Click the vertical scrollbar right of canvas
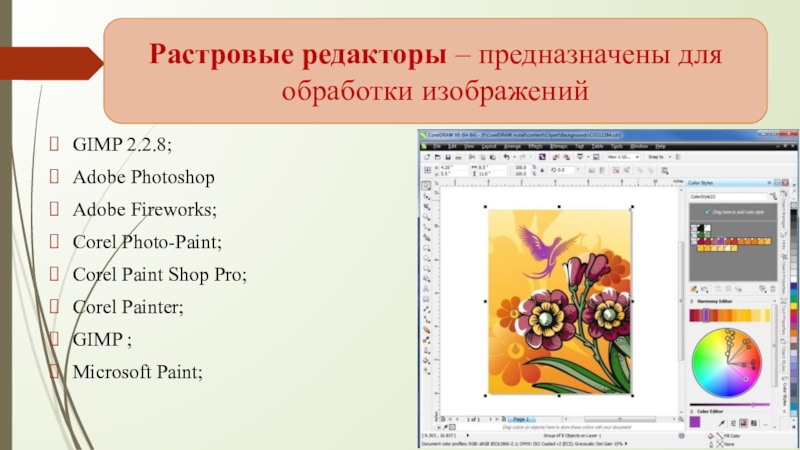Screen dimensions: 800x450 pyautogui.click(x=681, y=301)
